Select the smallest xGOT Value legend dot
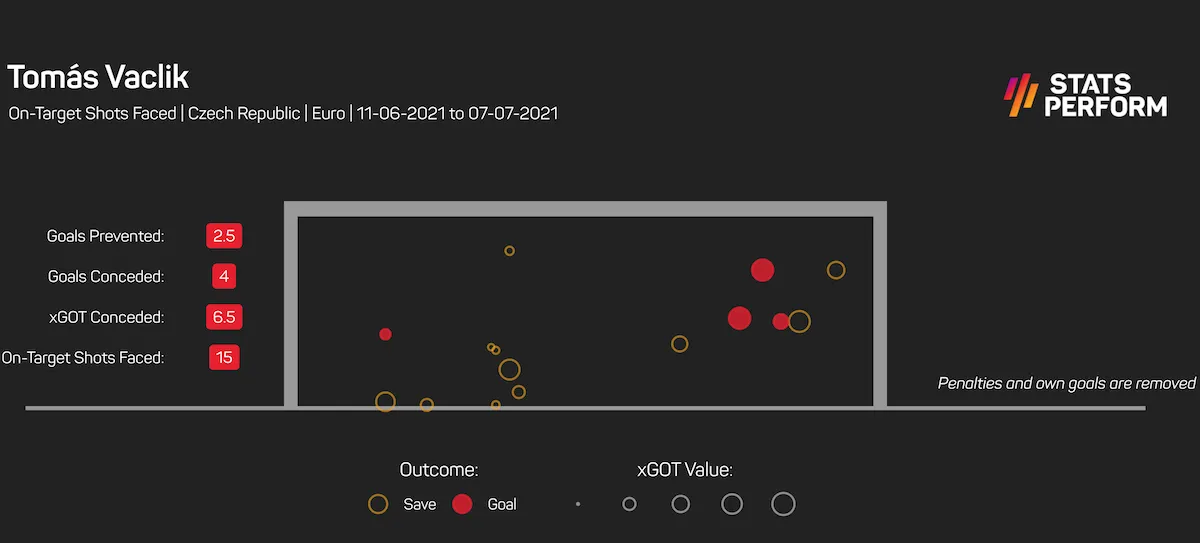 pyautogui.click(x=578, y=504)
